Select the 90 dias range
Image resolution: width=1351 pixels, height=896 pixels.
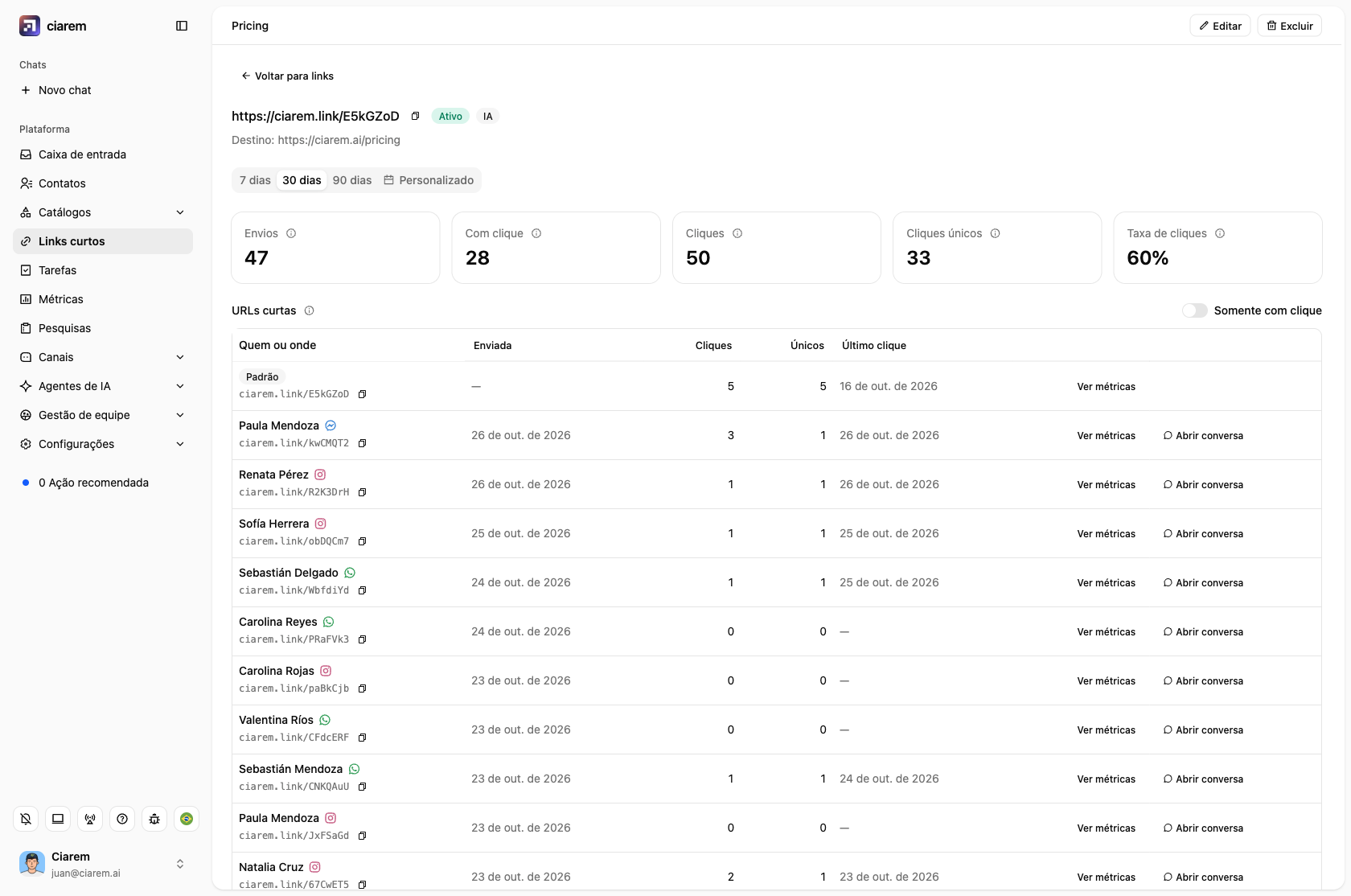(352, 180)
